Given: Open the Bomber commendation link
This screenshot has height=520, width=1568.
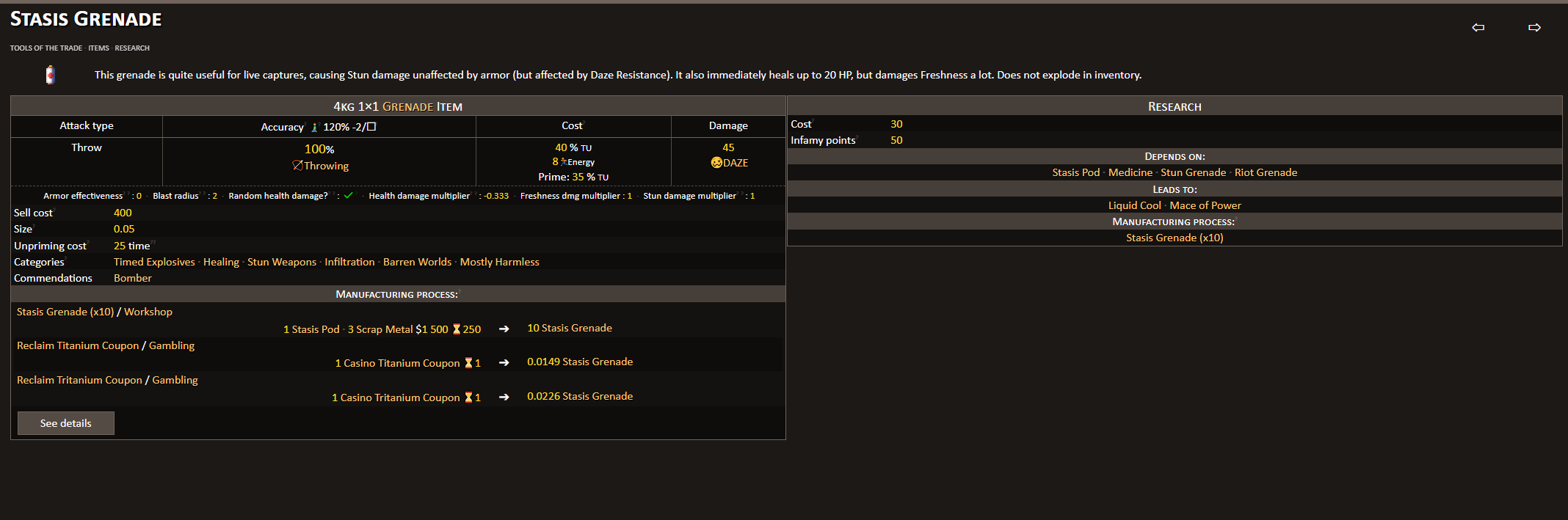Looking at the screenshot, I should click(x=133, y=278).
